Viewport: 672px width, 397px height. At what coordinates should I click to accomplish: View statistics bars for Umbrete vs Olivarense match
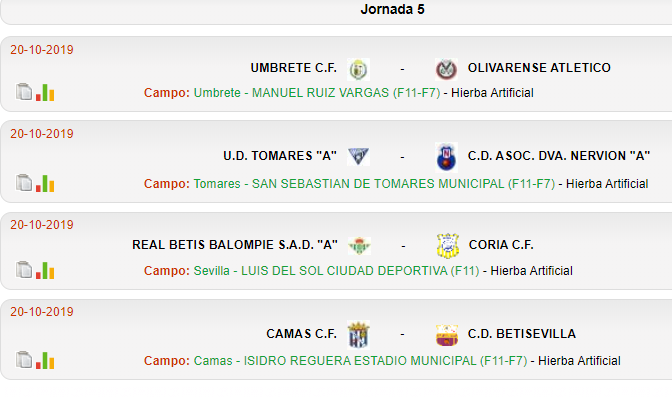[x=45, y=92]
